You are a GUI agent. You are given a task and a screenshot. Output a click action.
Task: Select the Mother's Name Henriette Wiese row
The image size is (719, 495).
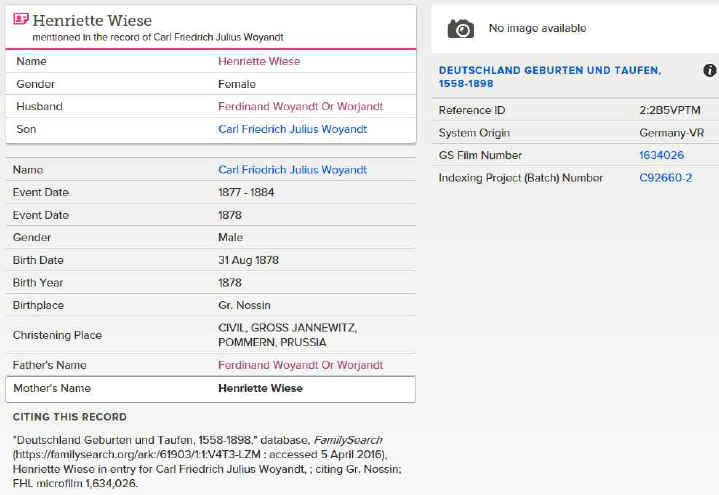pyautogui.click(x=210, y=389)
